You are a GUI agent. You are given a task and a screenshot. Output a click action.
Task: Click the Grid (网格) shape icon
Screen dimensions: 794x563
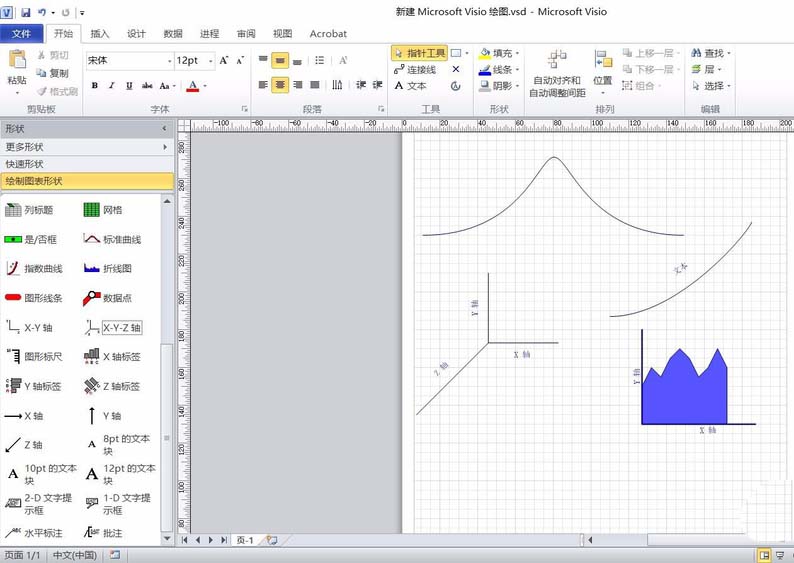point(92,210)
